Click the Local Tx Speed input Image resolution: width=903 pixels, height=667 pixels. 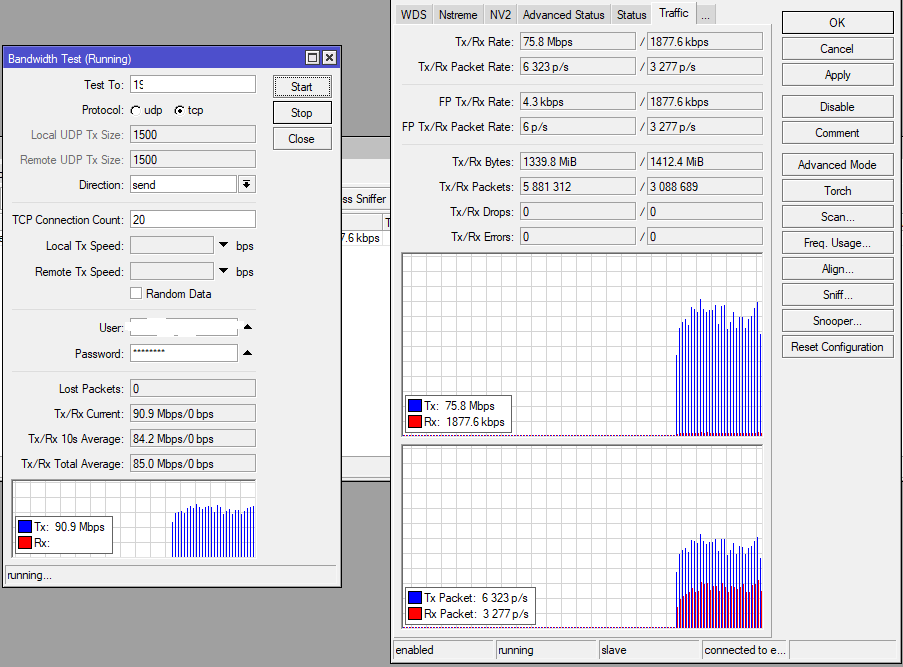172,245
